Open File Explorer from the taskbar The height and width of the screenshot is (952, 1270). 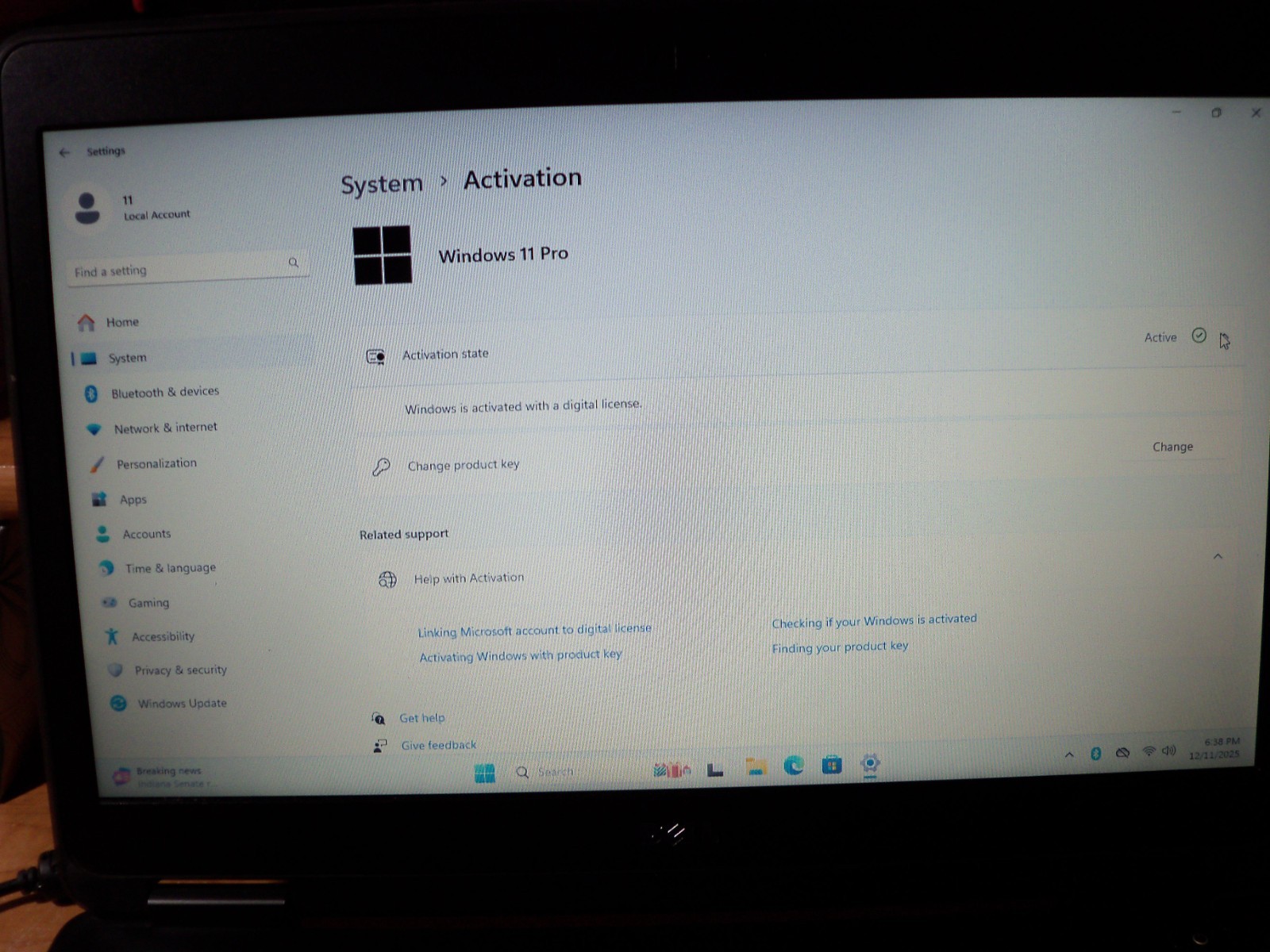point(756,766)
